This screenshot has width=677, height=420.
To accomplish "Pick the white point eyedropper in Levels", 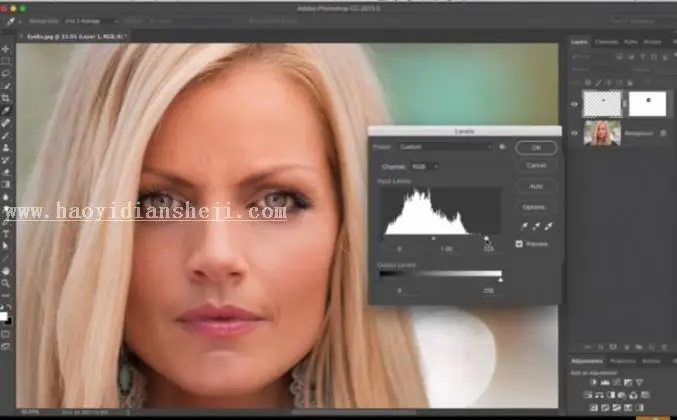I will pyautogui.click(x=549, y=226).
